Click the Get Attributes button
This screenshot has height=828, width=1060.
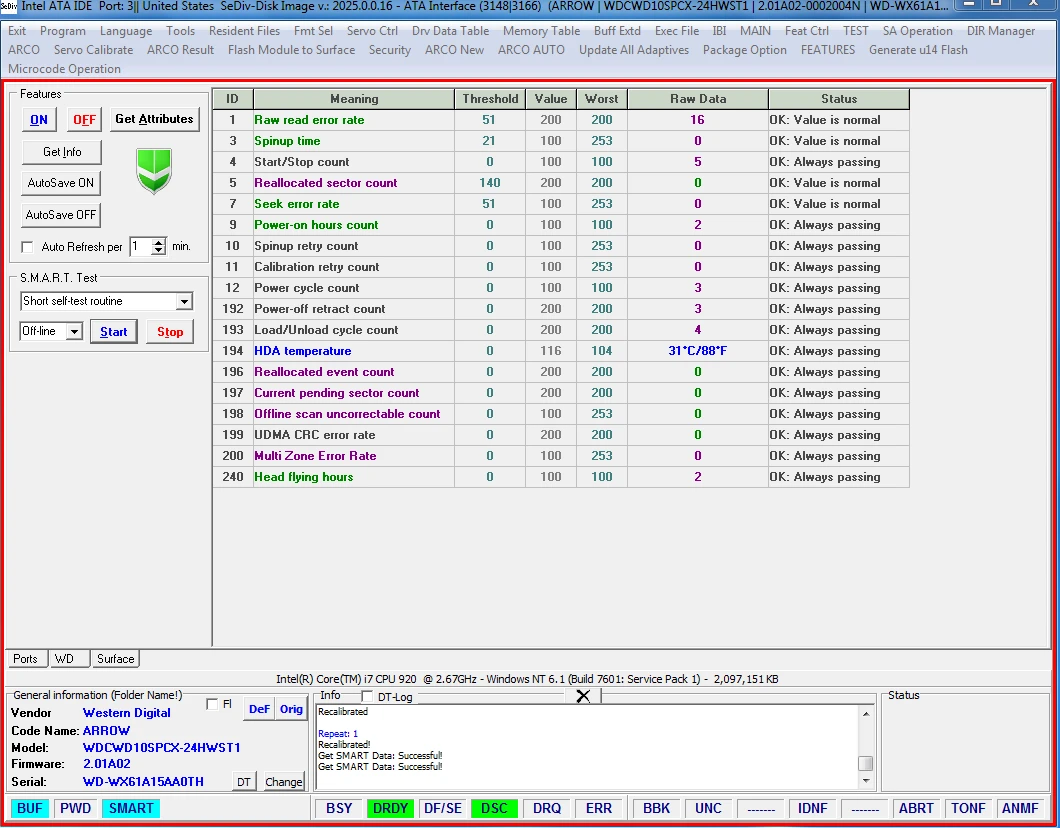click(154, 119)
